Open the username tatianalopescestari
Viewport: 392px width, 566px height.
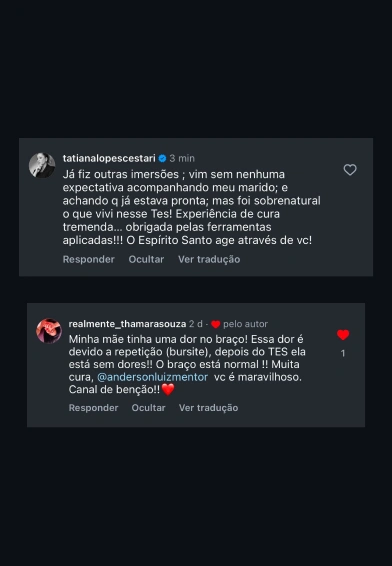tap(109, 158)
